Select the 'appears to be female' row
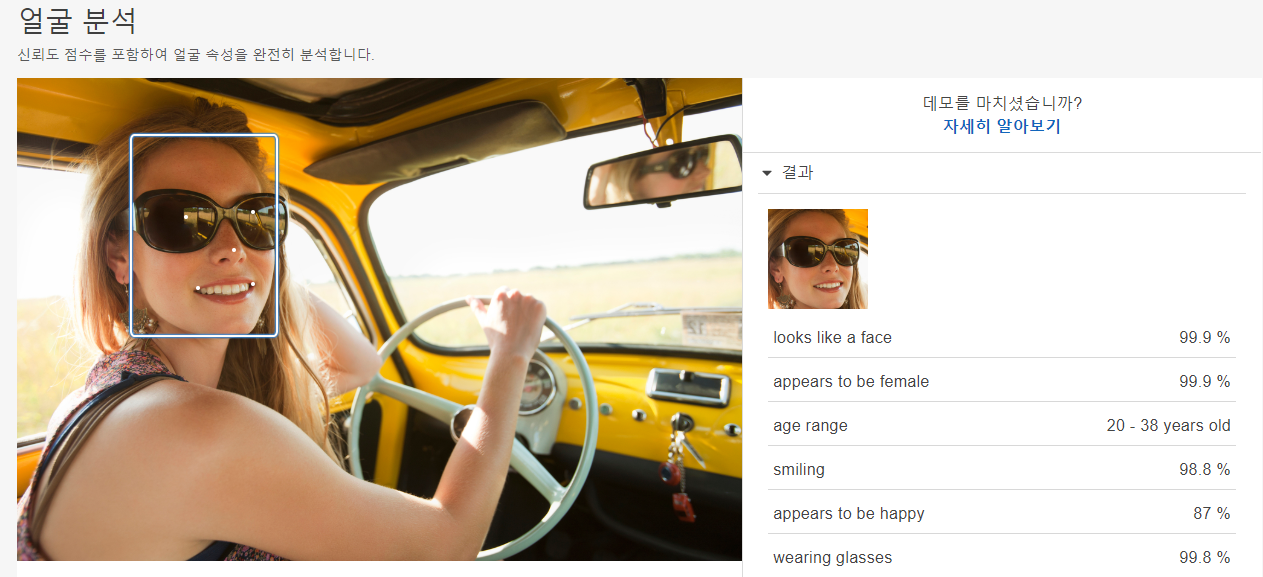 (x=1002, y=381)
